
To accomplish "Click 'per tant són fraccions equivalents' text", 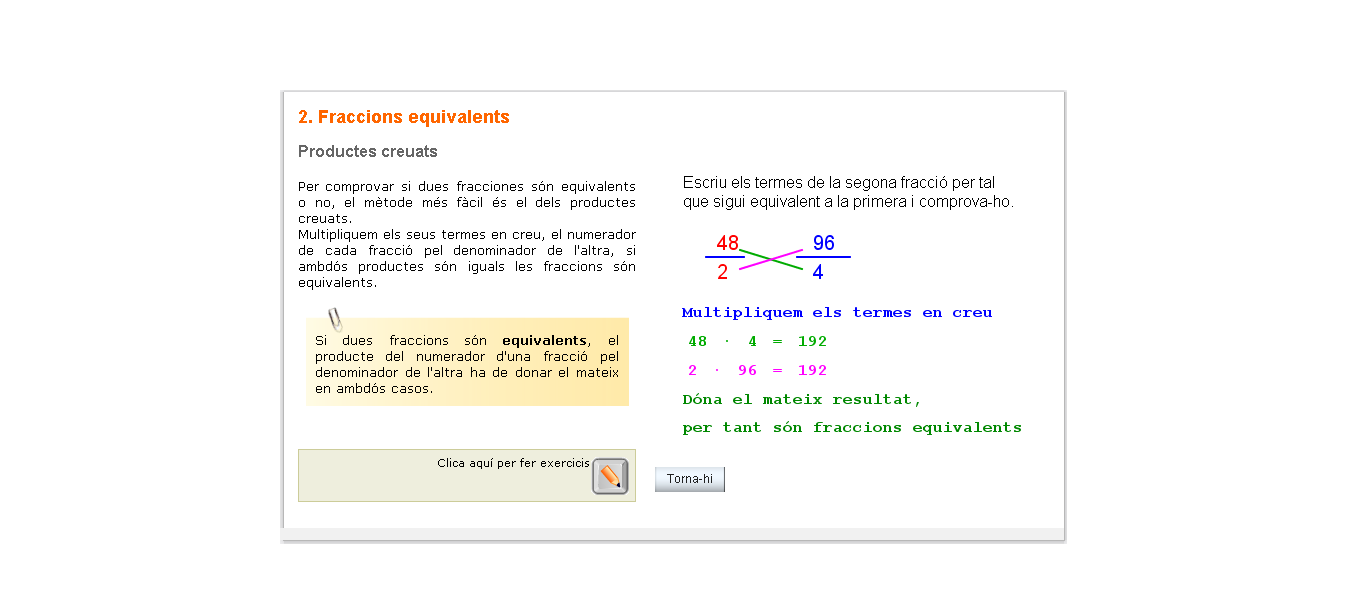I will 852,428.
